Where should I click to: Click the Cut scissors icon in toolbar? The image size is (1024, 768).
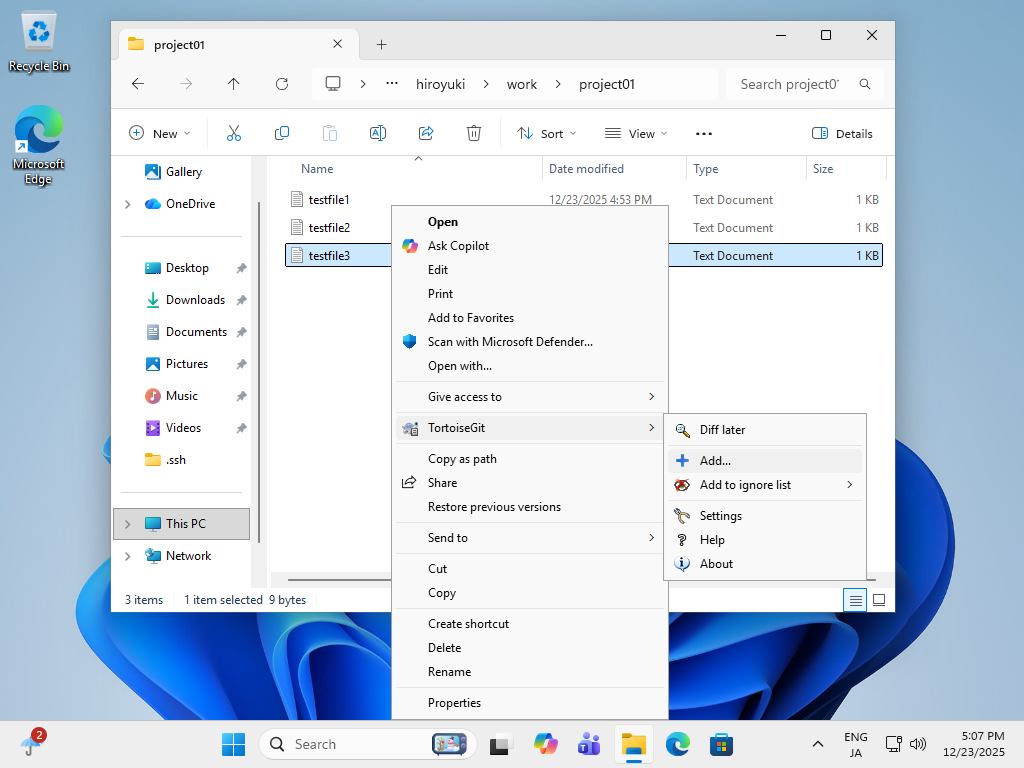(234, 133)
